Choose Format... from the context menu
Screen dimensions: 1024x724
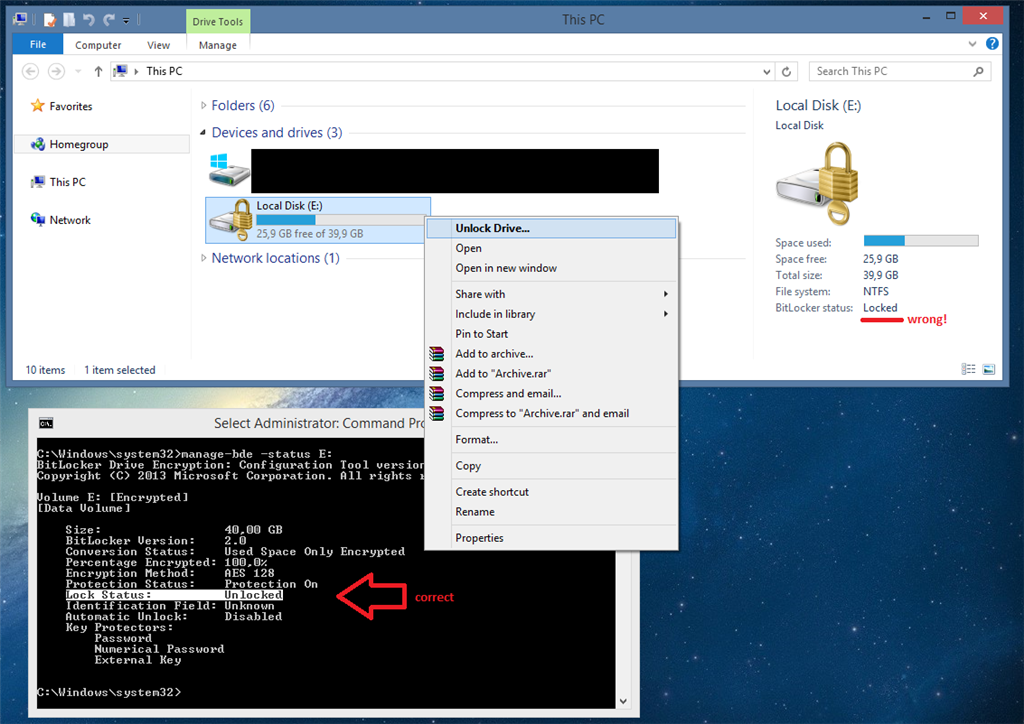pos(551,439)
